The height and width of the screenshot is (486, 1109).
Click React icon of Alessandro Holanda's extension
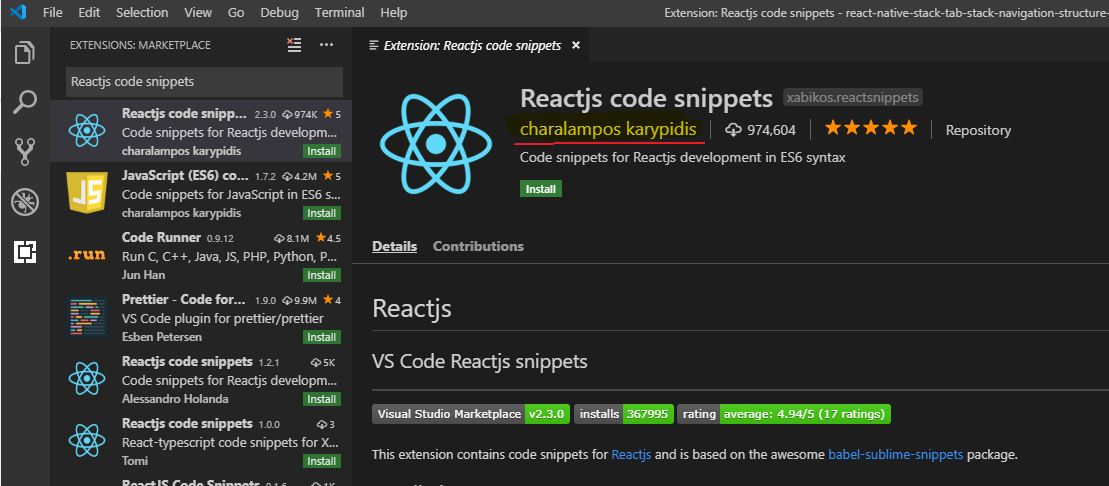point(87,378)
